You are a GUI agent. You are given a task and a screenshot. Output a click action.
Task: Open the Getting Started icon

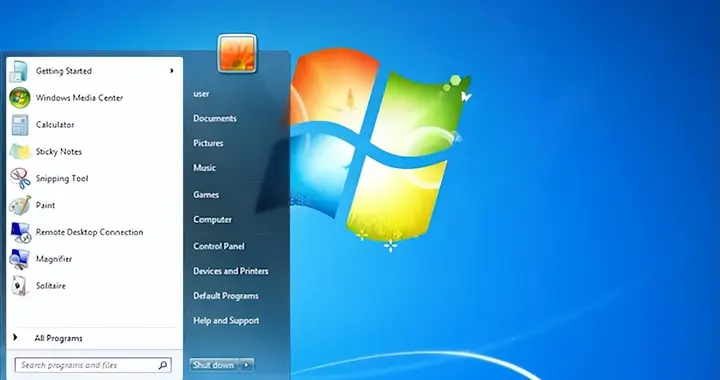point(18,71)
